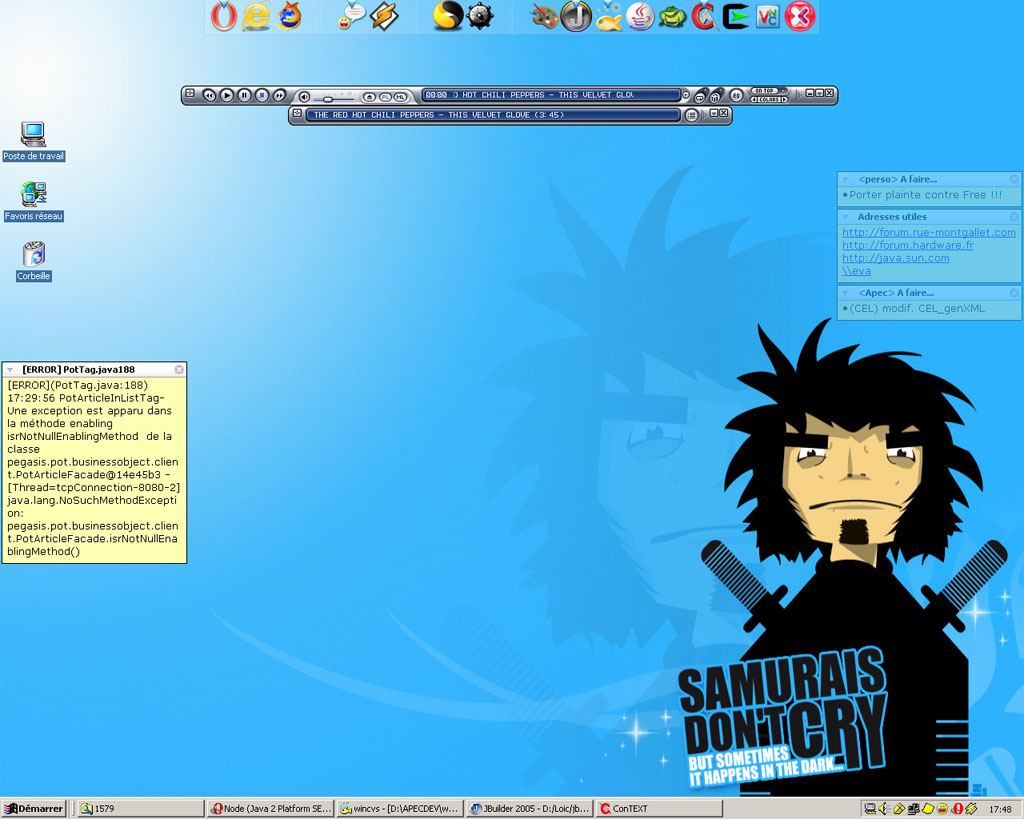Select the Corbeille recycle bin
Viewport: 1024px width, 819px height.
(x=33, y=261)
